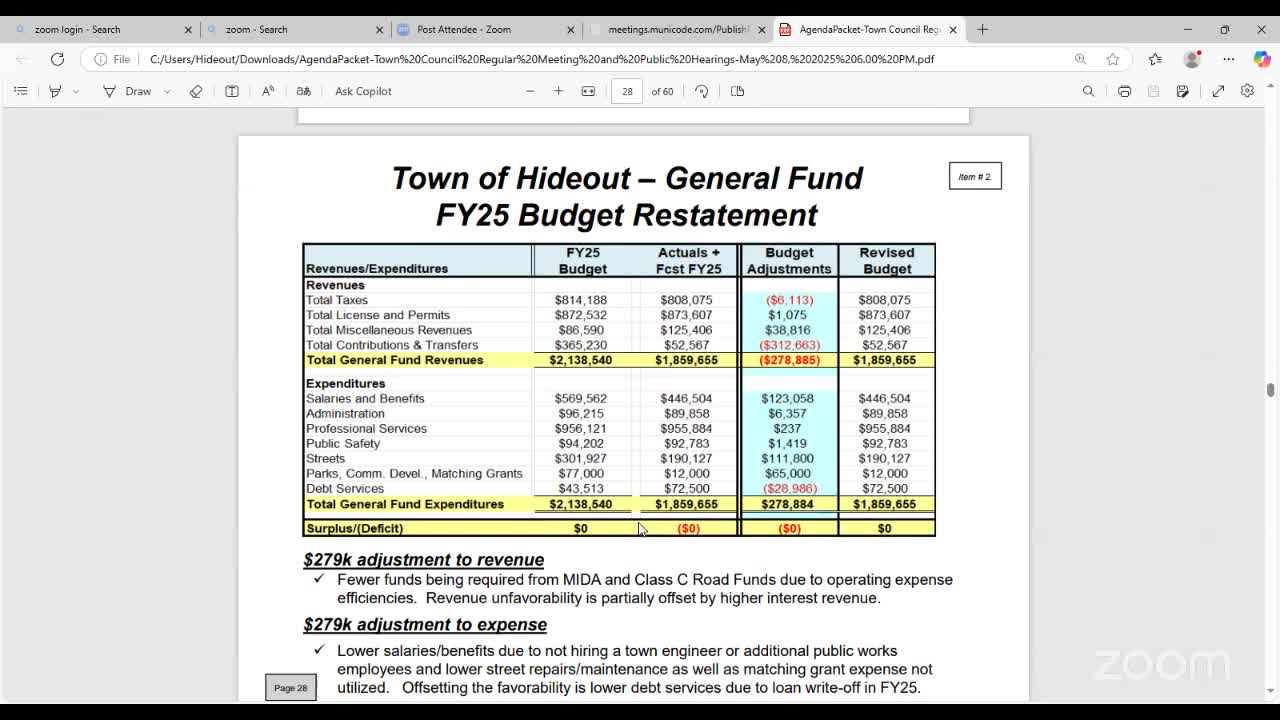Click 'Professional Services' row label
This screenshot has width=1280, height=720.
click(x=366, y=428)
